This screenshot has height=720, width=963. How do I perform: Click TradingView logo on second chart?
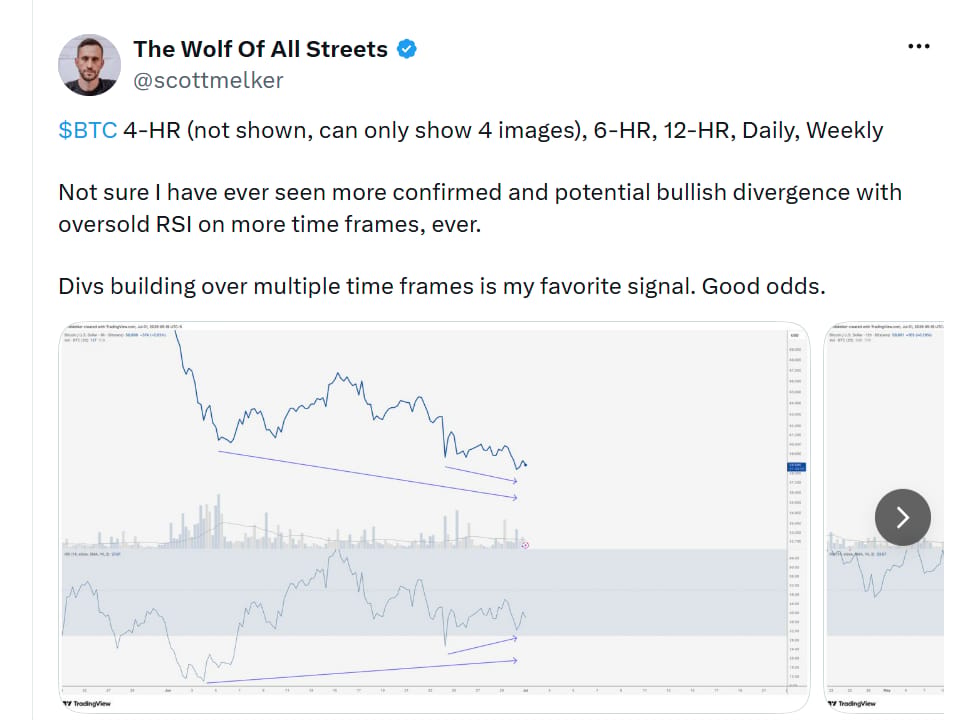point(852,703)
